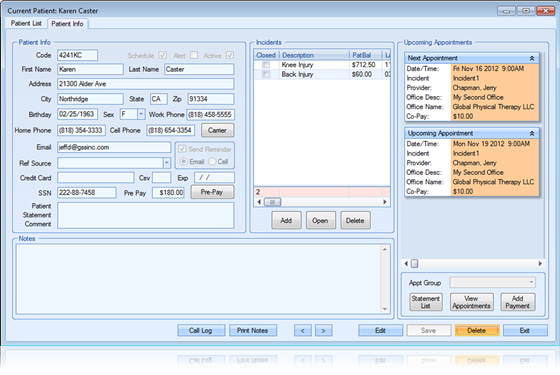This screenshot has height=375, width=560.
Task: Click the Zip field
Action: click(x=211, y=99)
